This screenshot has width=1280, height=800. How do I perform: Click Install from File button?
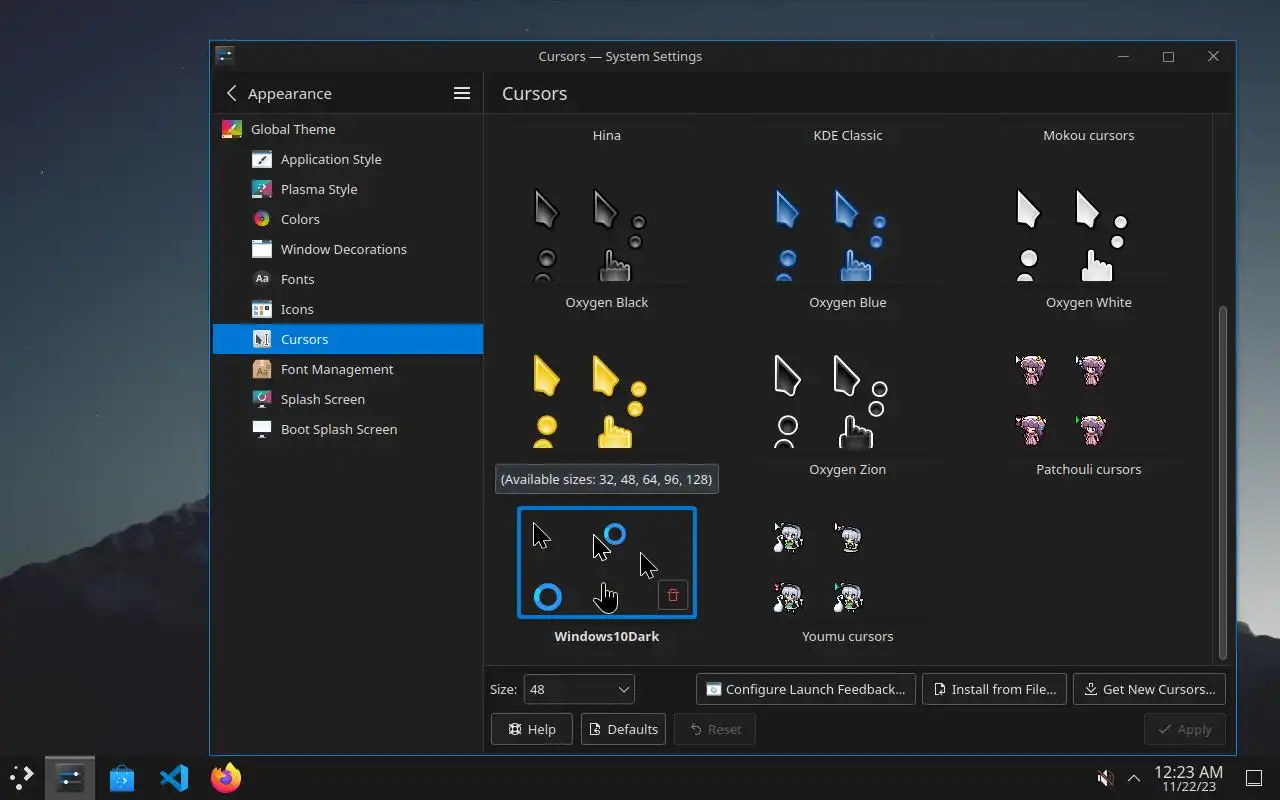pos(994,689)
